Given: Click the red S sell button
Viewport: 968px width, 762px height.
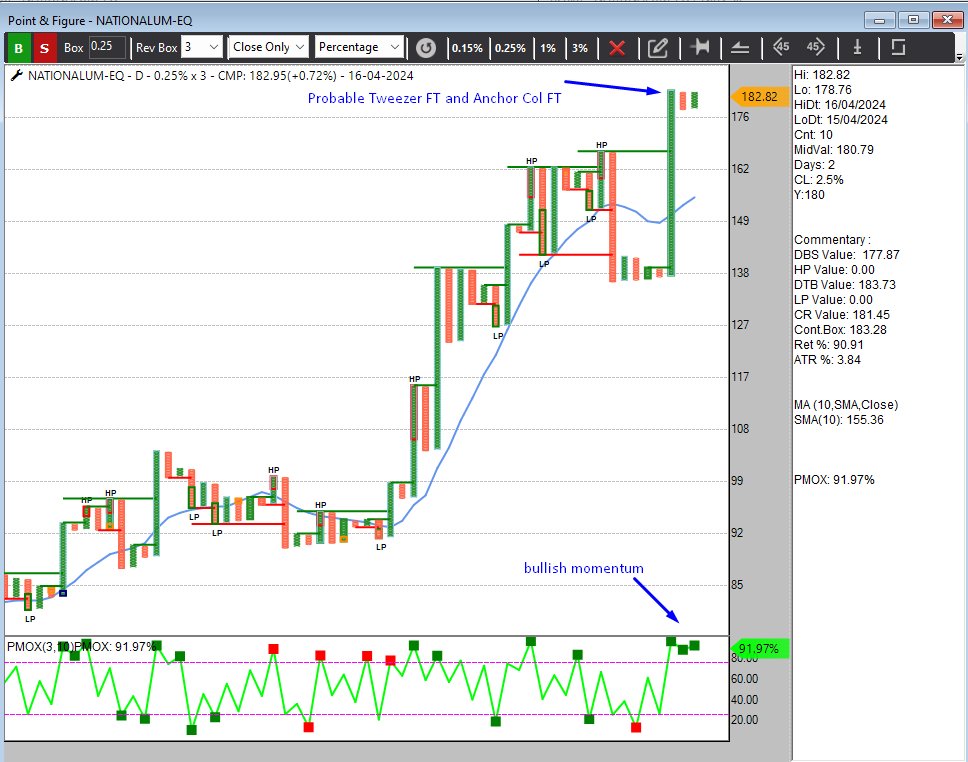Looking at the screenshot, I should 44,48.
